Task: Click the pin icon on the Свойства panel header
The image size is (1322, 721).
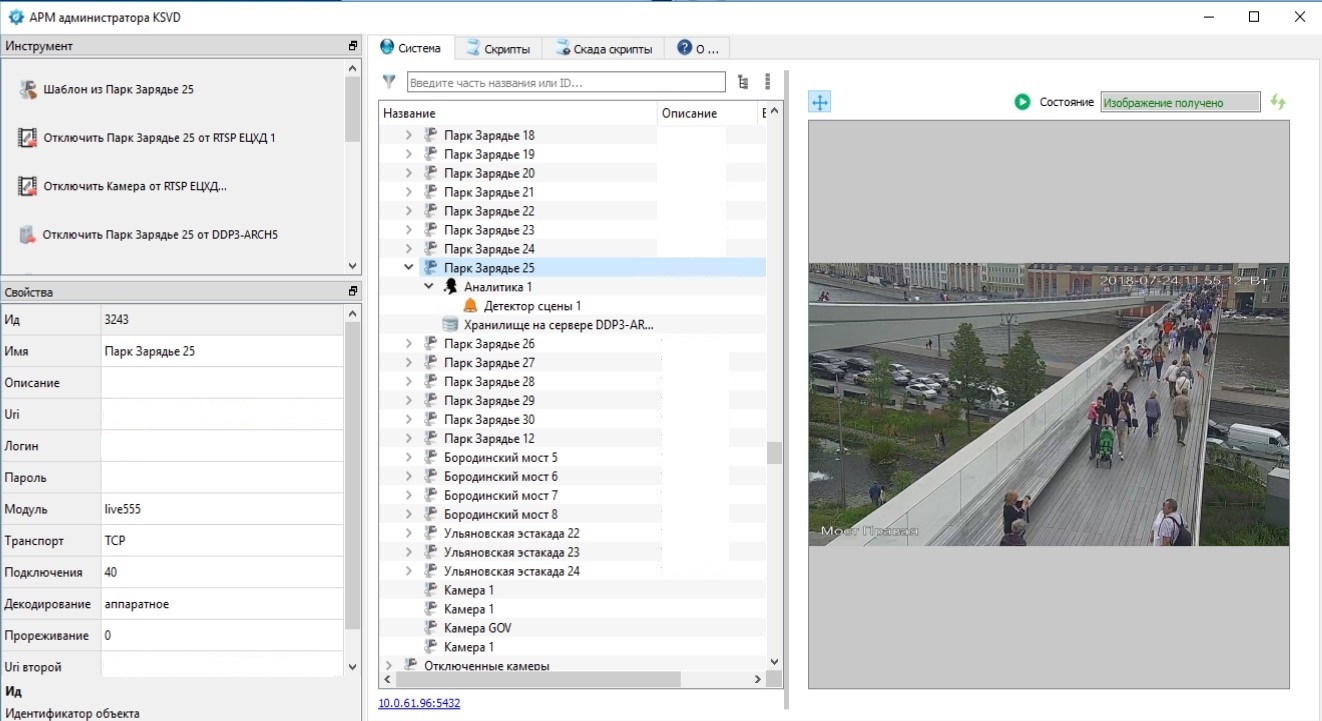Action: [x=351, y=291]
